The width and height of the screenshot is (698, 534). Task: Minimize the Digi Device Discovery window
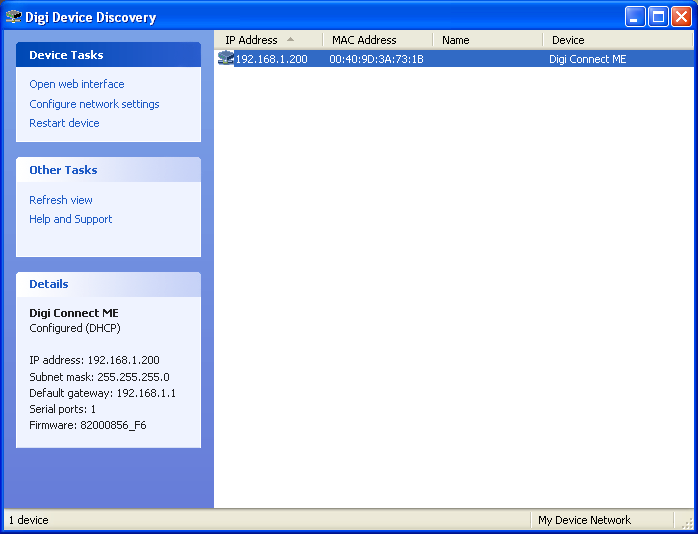point(634,17)
